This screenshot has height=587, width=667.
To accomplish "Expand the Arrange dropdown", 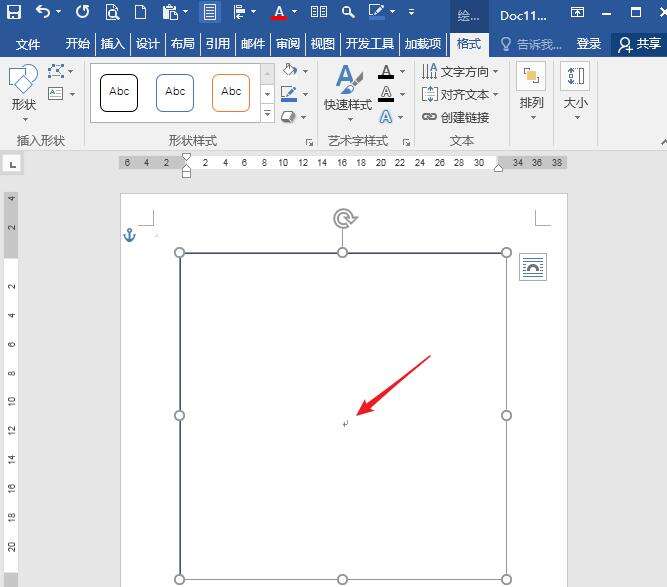I will click(x=531, y=91).
